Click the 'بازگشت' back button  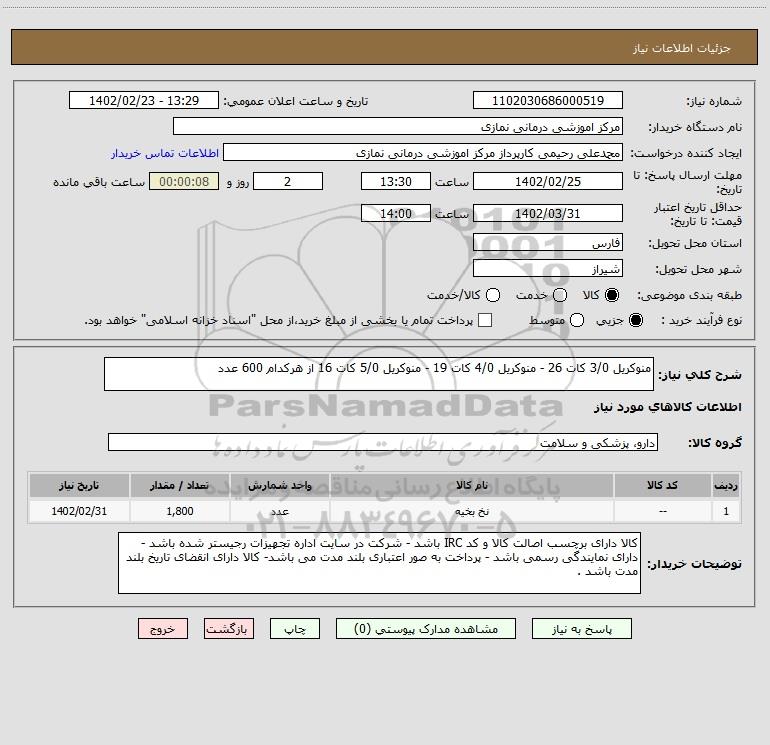(x=227, y=629)
